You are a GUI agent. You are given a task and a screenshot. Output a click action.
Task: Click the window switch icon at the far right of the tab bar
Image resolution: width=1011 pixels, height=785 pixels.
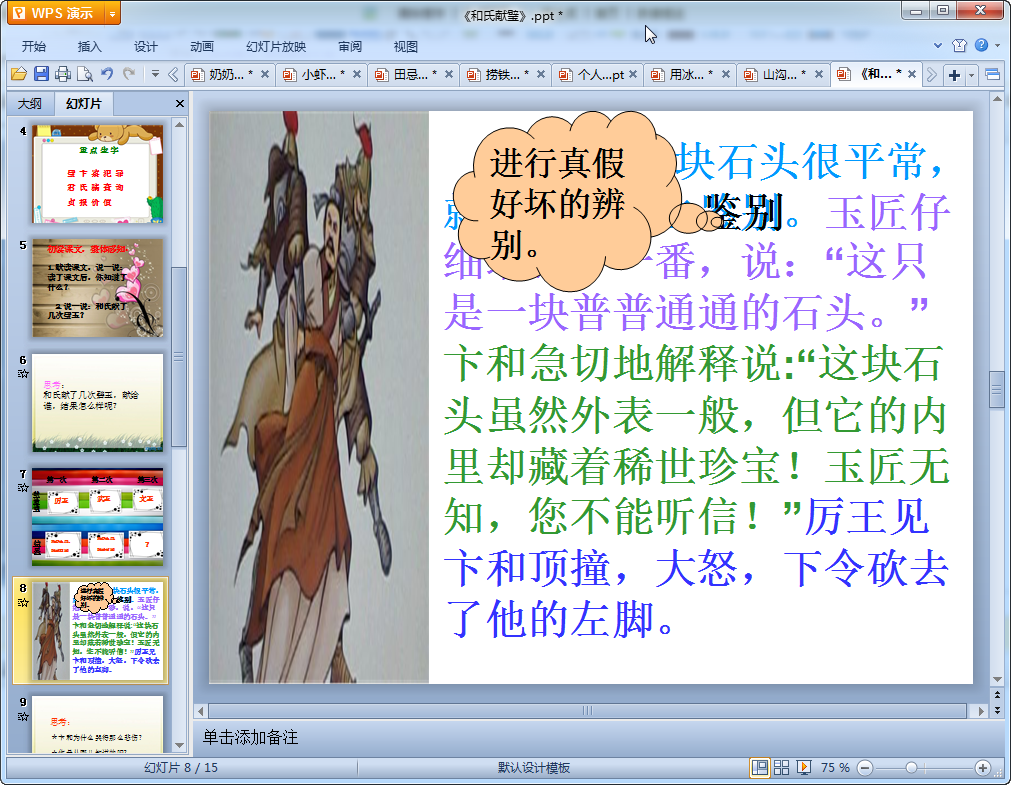(993, 75)
